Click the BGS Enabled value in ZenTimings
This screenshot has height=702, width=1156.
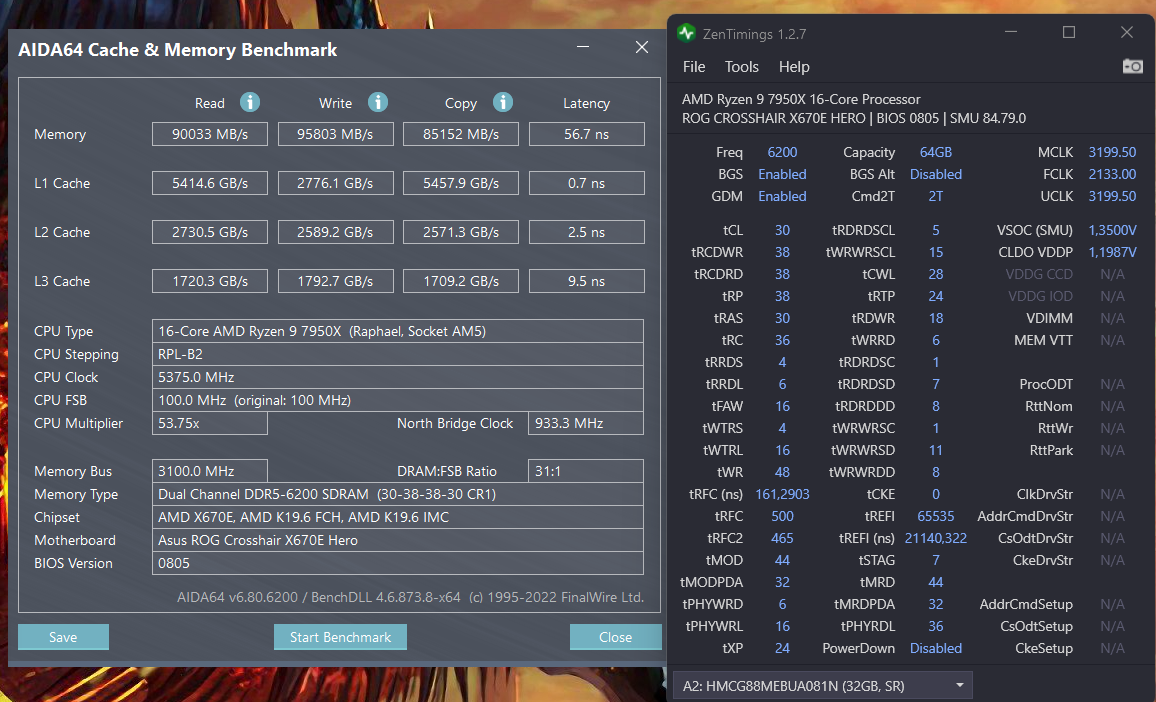(x=782, y=174)
